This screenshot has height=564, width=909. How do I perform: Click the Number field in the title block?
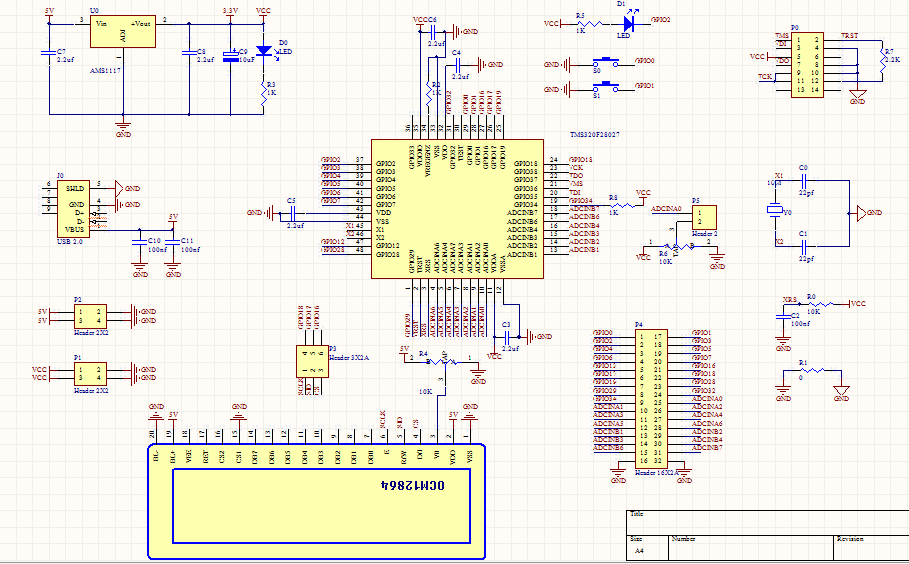pyautogui.click(x=751, y=547)
